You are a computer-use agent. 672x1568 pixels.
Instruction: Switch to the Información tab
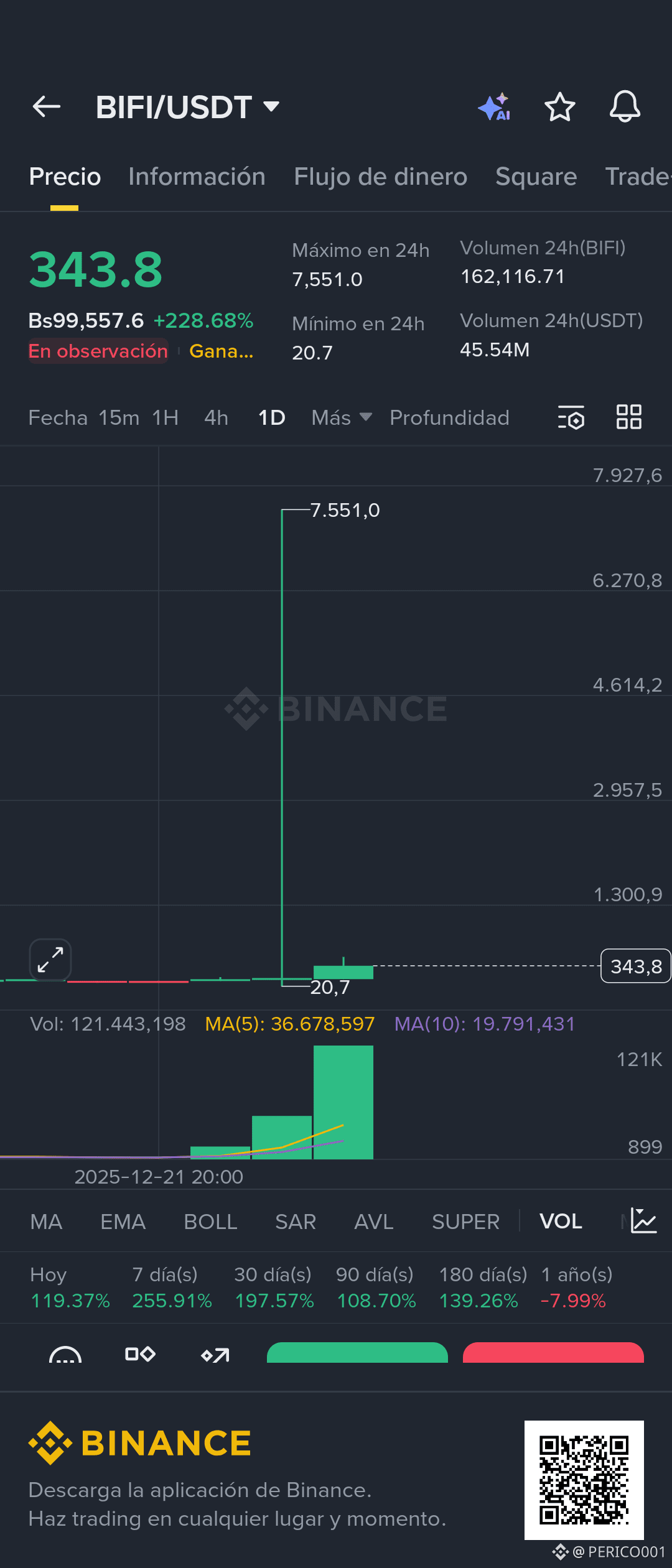pyautogui.click(x=197, y=177)
